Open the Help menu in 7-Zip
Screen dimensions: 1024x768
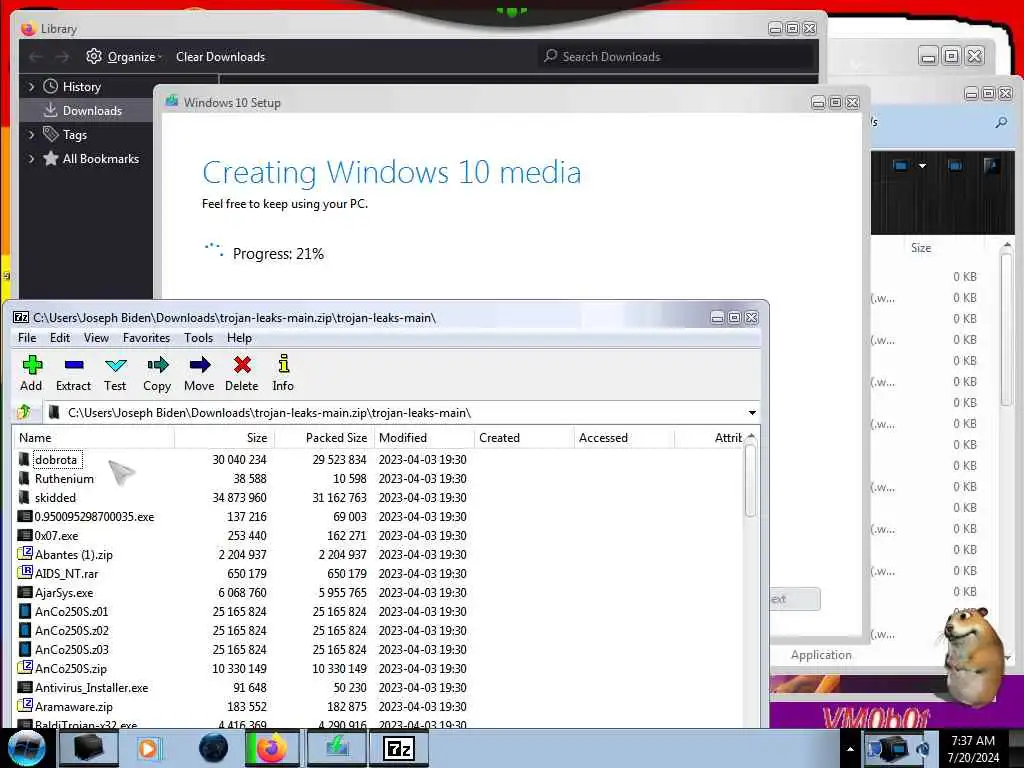(x=239, y=338)
